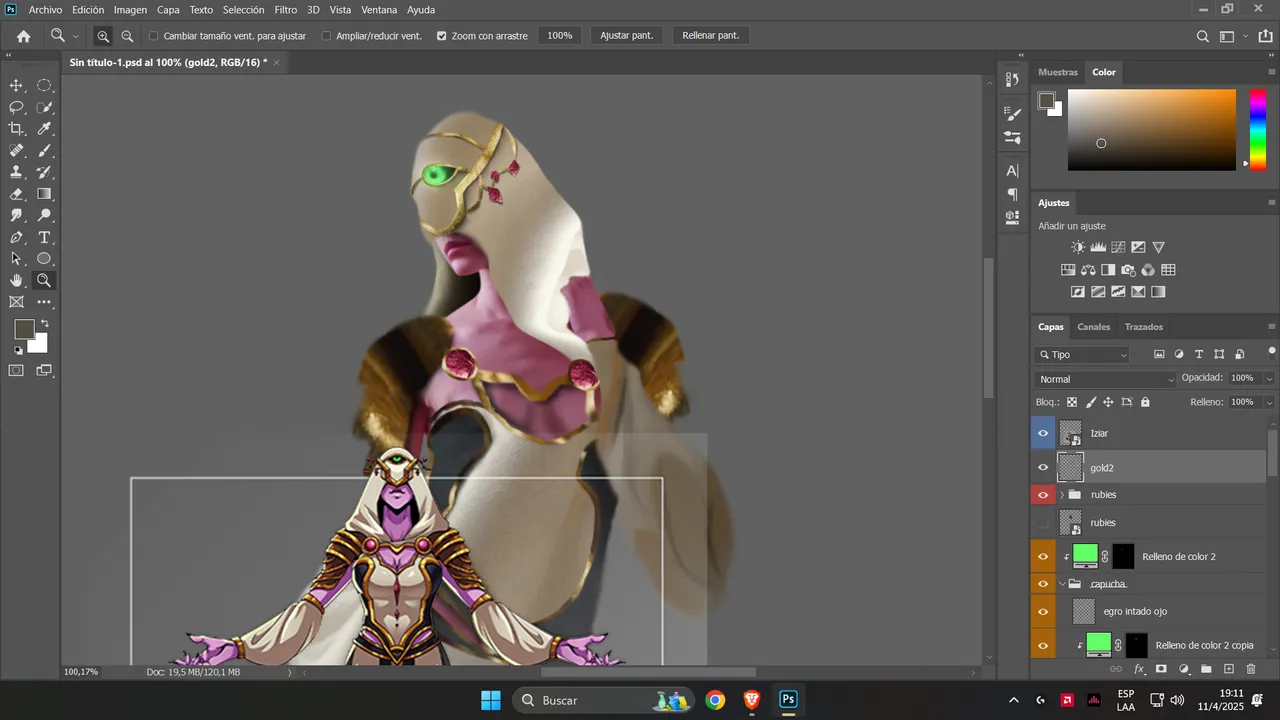Uncheck Zoom con arrastre option

click(x=441, y=36)
